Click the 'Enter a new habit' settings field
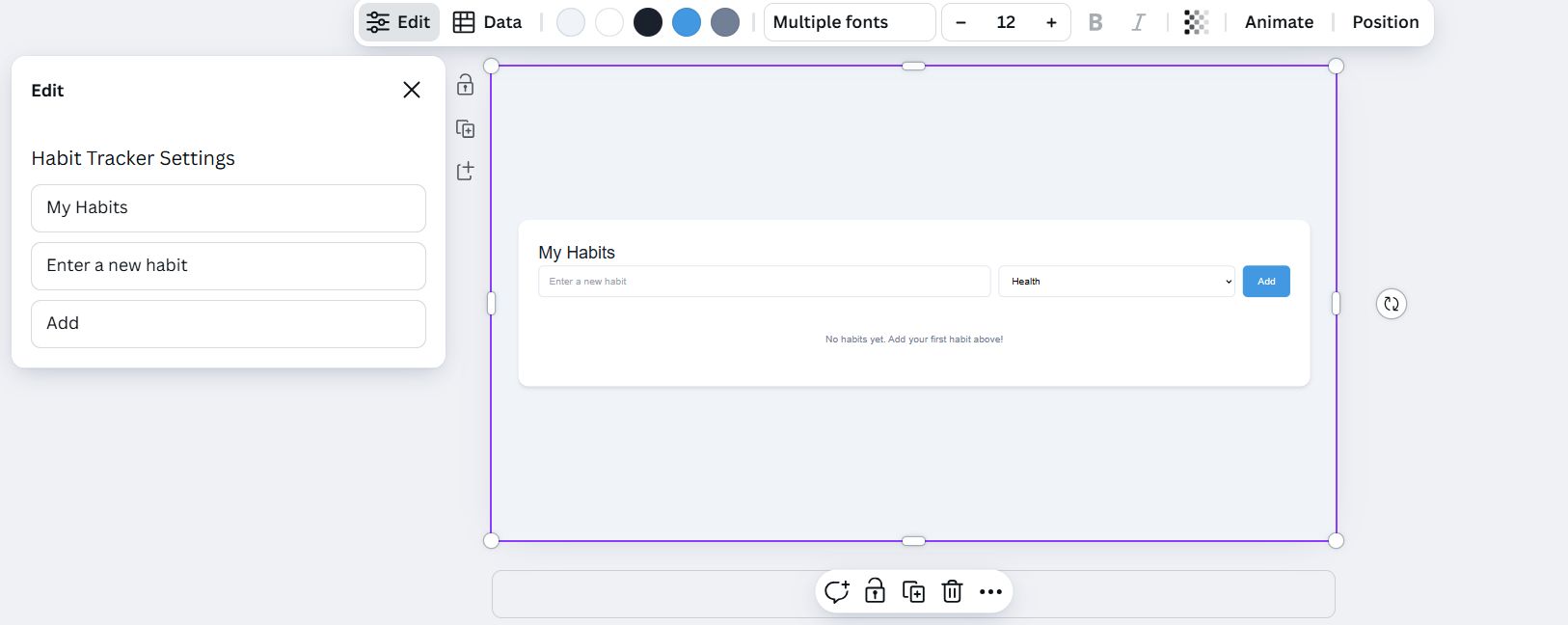This screenshot has width=1568, height=625. point(229,266)
